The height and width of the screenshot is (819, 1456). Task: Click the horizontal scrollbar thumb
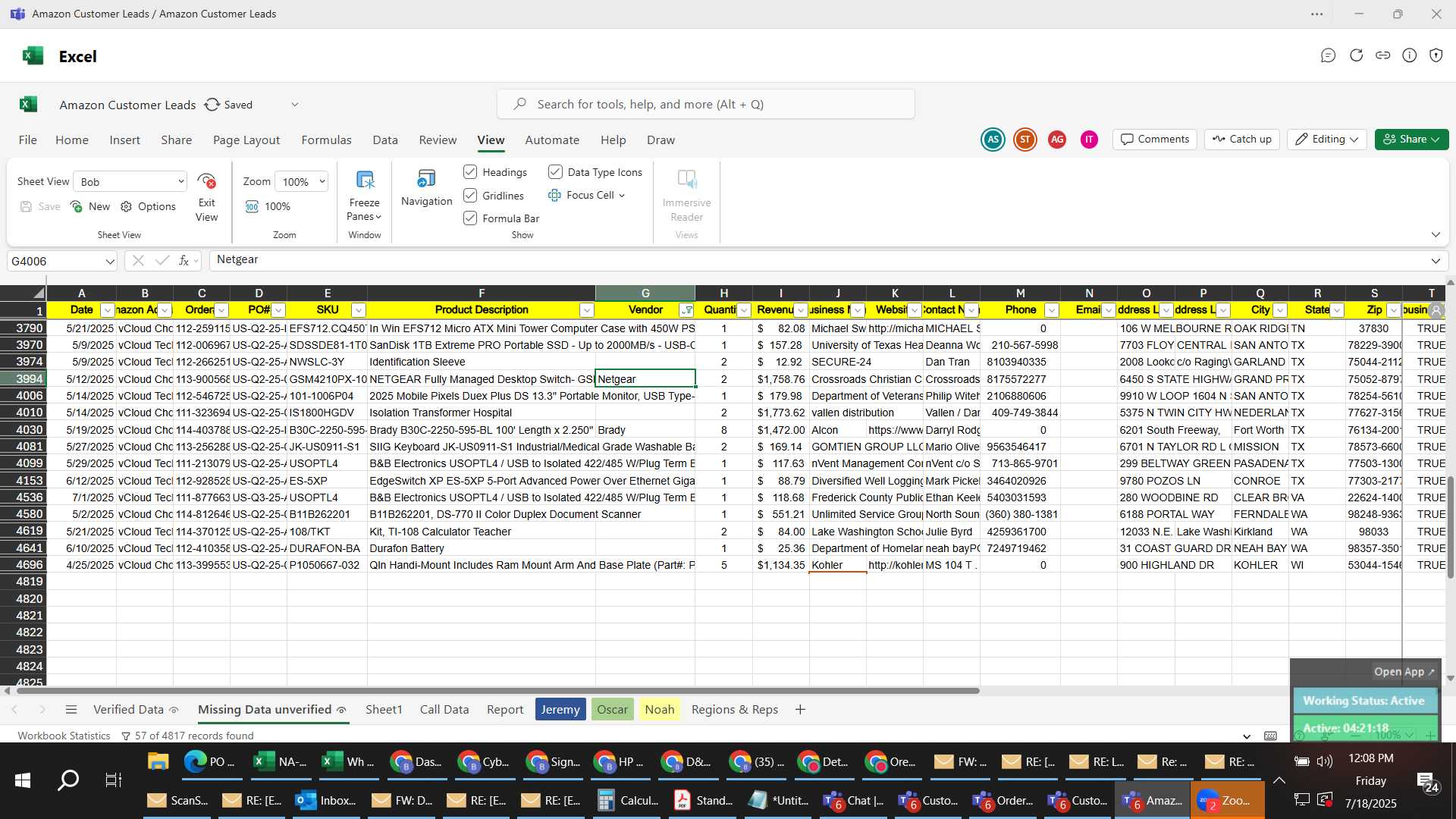point(497,691)
